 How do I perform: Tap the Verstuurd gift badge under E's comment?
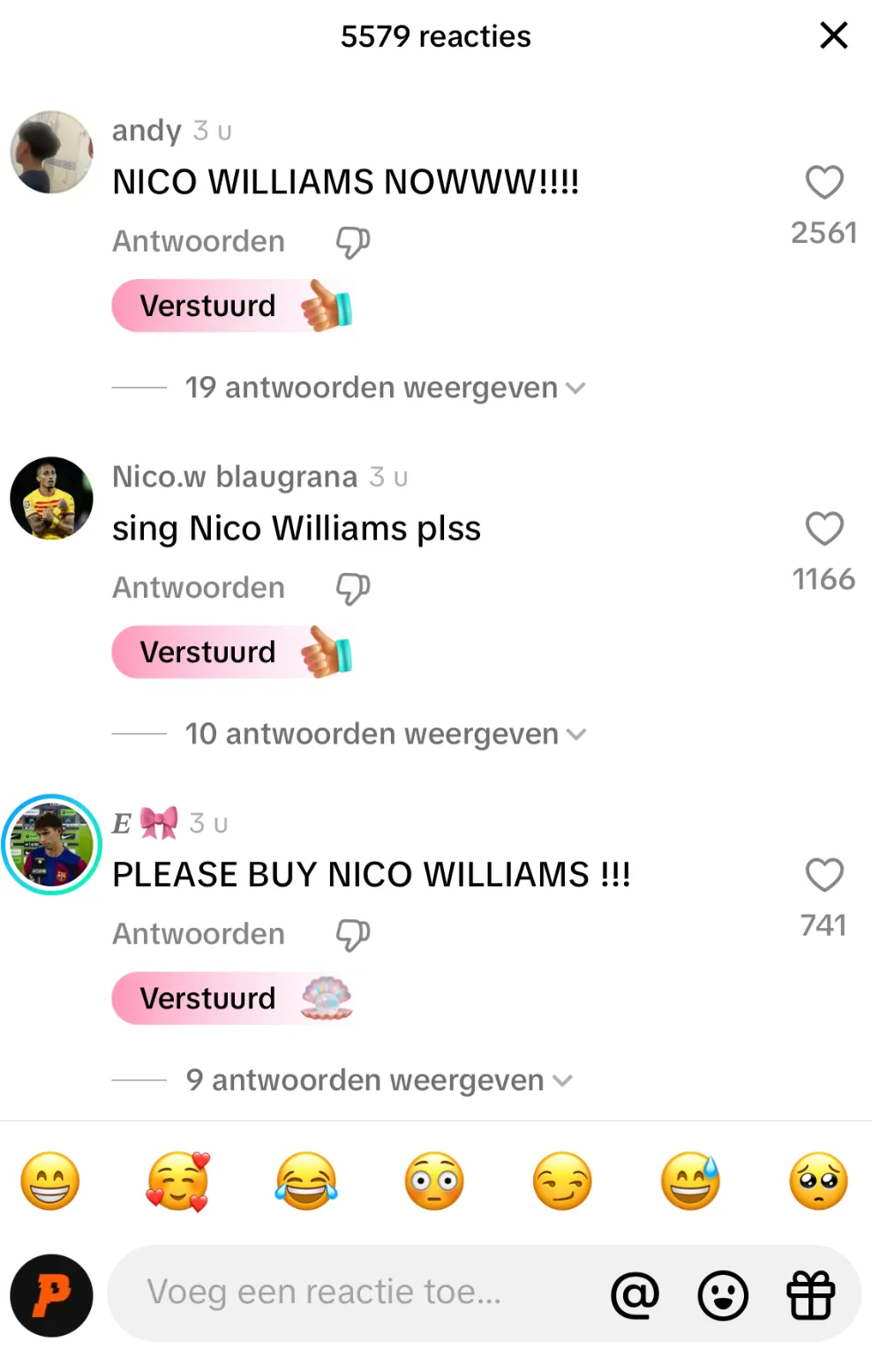(233, 999)
